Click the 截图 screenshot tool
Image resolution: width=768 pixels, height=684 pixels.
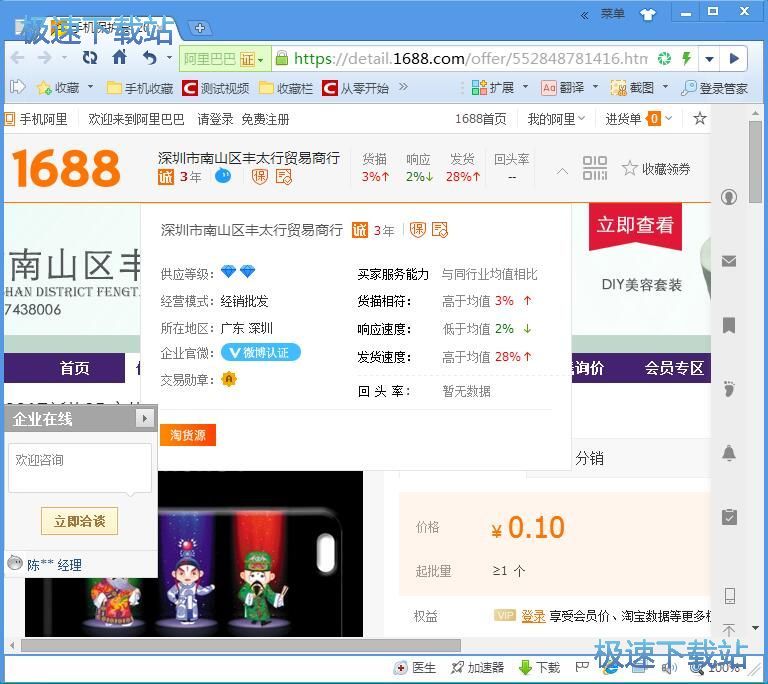coord(632,88)
